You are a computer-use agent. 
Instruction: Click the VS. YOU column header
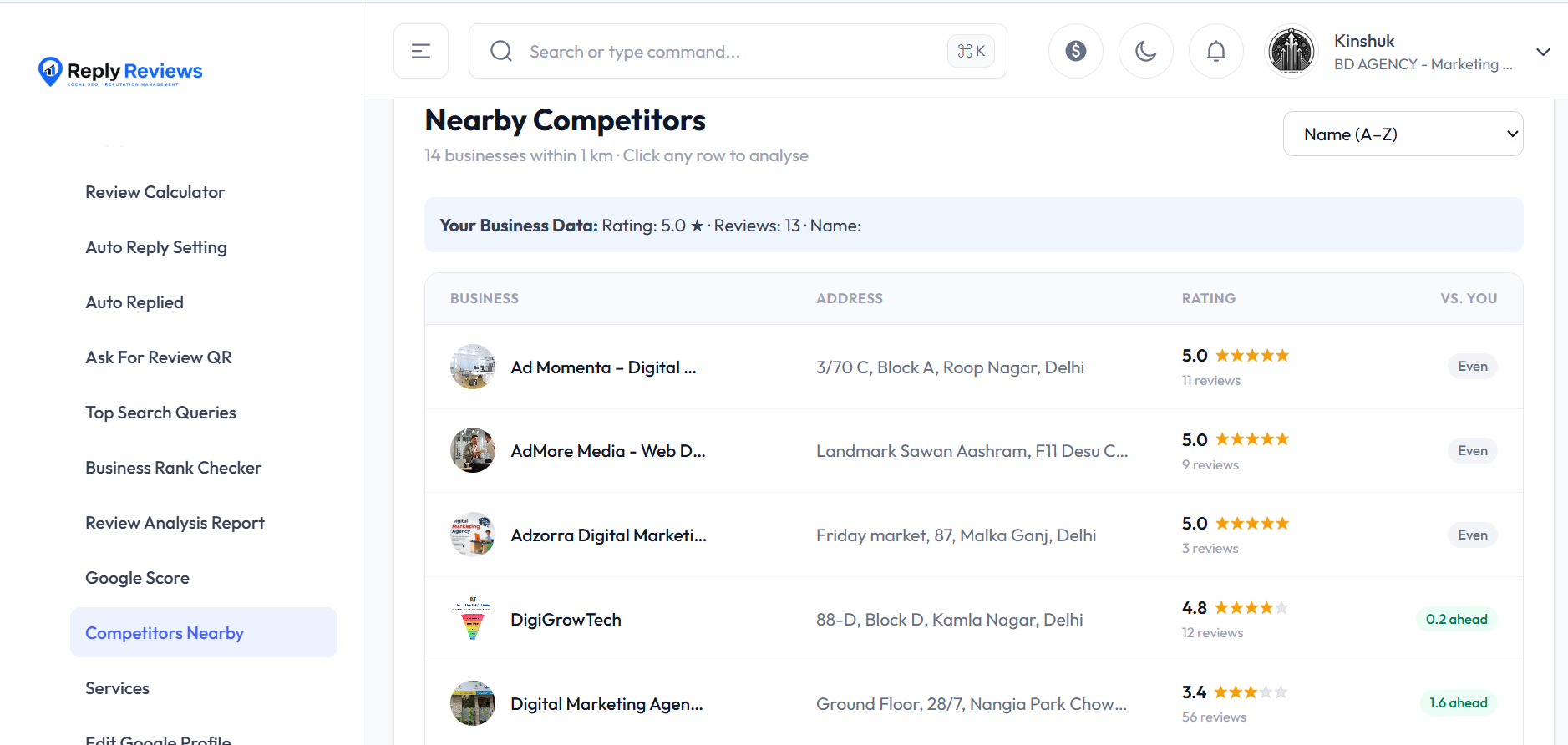(1469, 298)
